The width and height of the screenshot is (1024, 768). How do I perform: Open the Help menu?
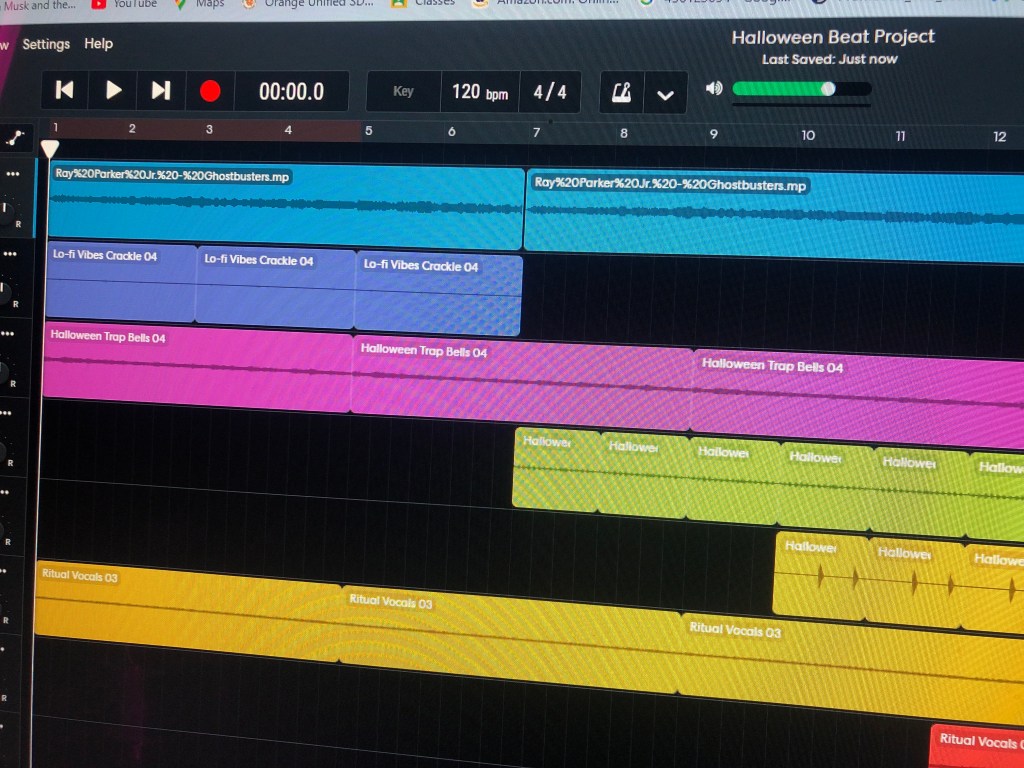pyautogui.click(x=98, y=44)
